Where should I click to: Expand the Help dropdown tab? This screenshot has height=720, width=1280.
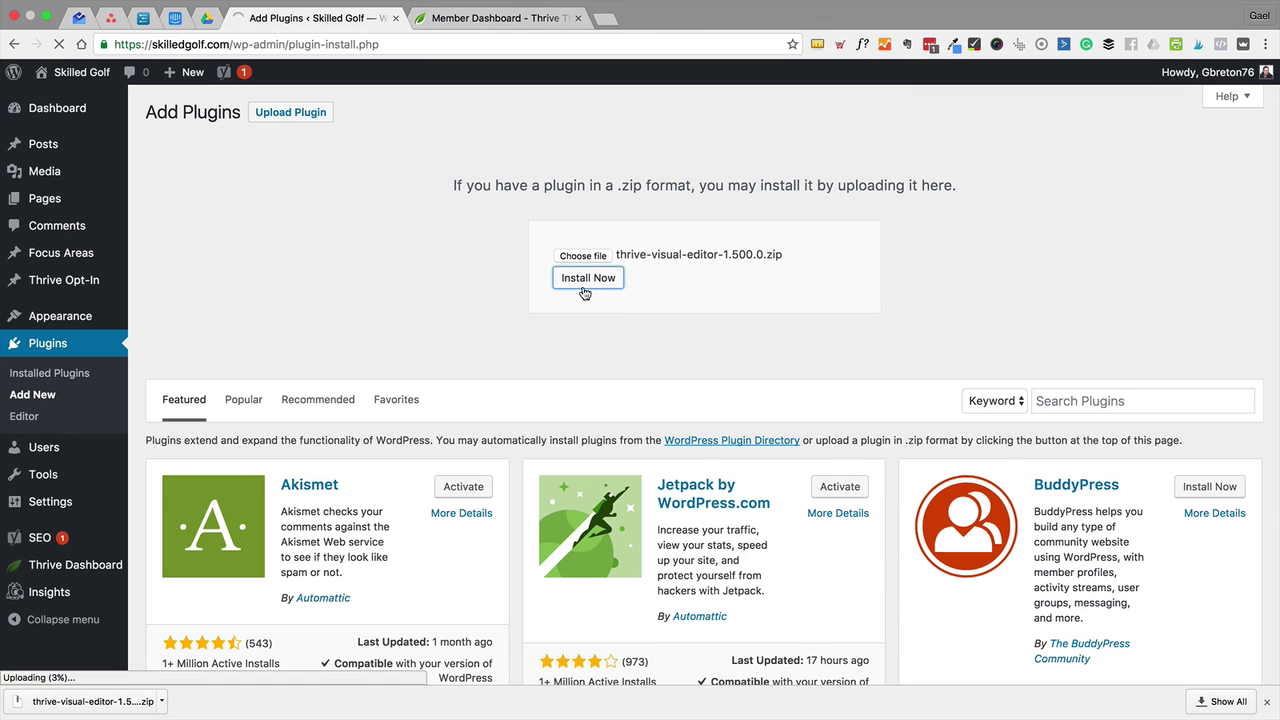[x=1232, y=96]
